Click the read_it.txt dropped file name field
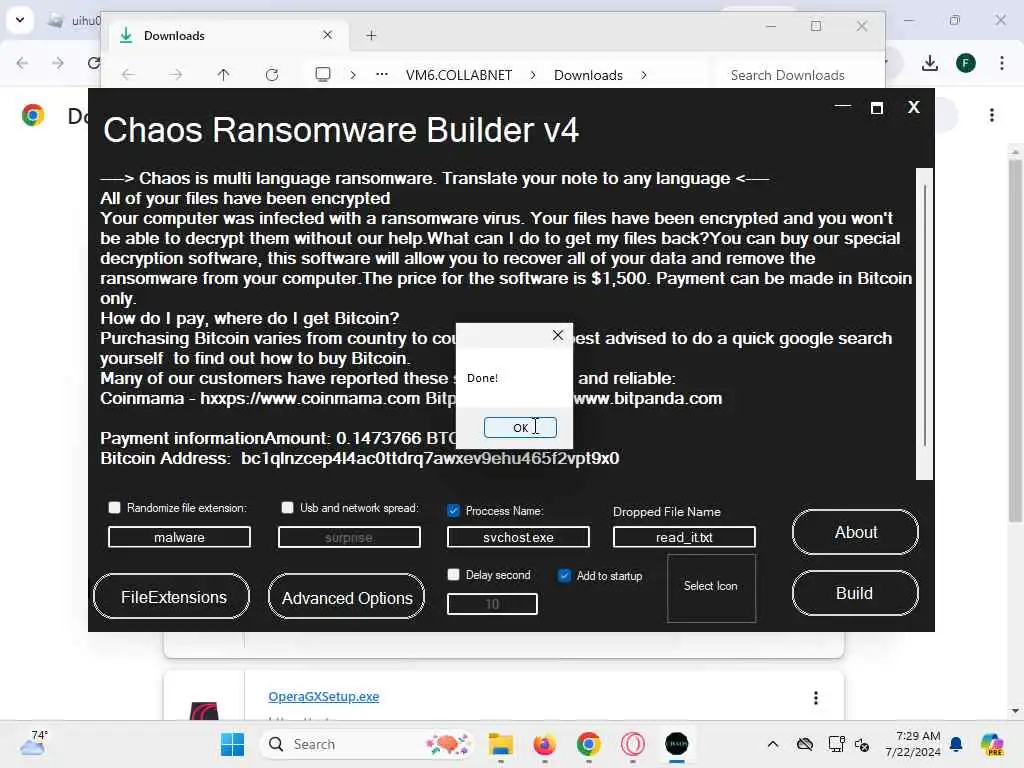Viewport: 1024px width, 768px height. [x=684, y=537]
